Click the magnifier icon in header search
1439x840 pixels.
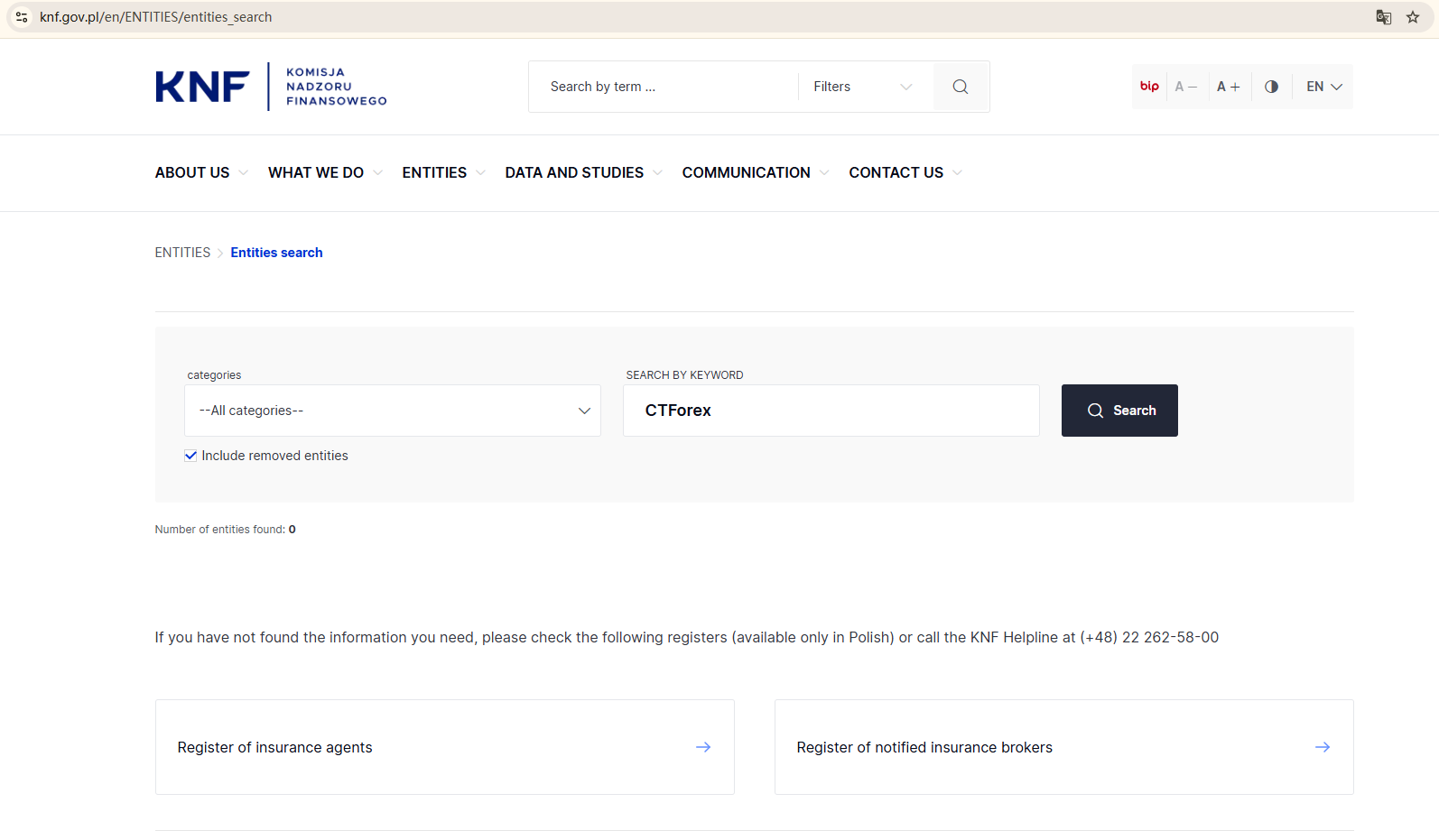[961, 87]
